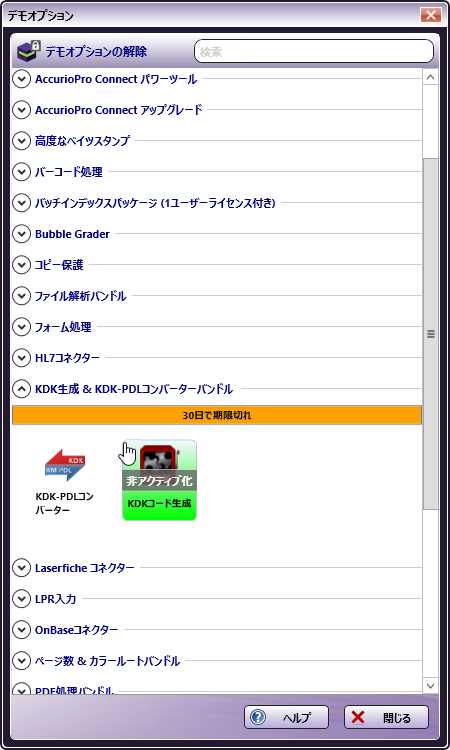This screenshot has width=450, height=750.
Task: Click the vertical scrollbar thumb
Action: coord(430,334)
